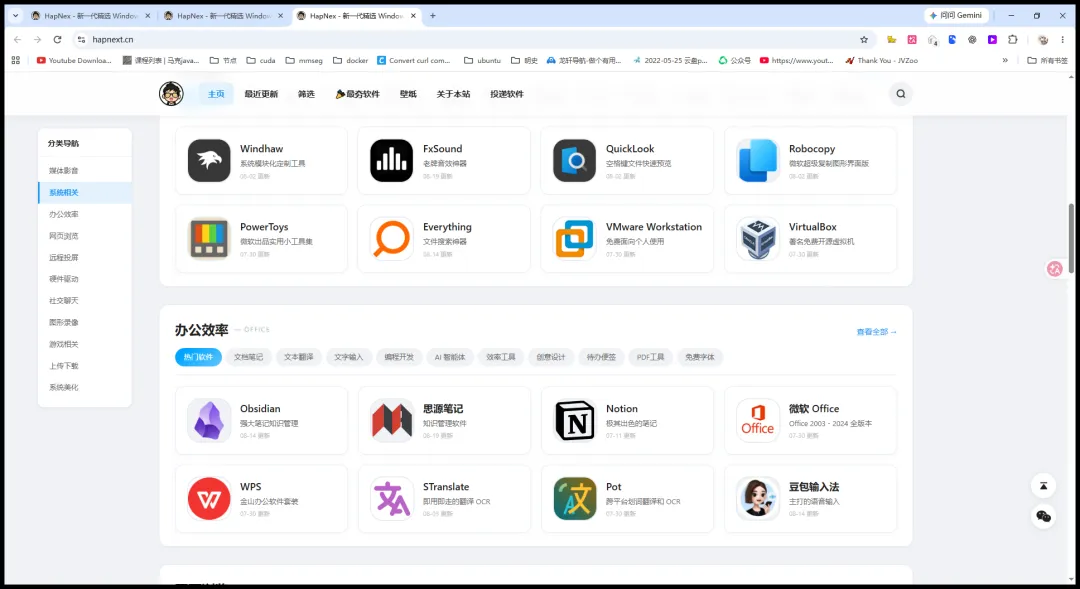The height and width of the screenshot is (589, 1080).
Task: Open the Chrome three-dot menu
Action: pyautogui.click(x=1063, y=39)
